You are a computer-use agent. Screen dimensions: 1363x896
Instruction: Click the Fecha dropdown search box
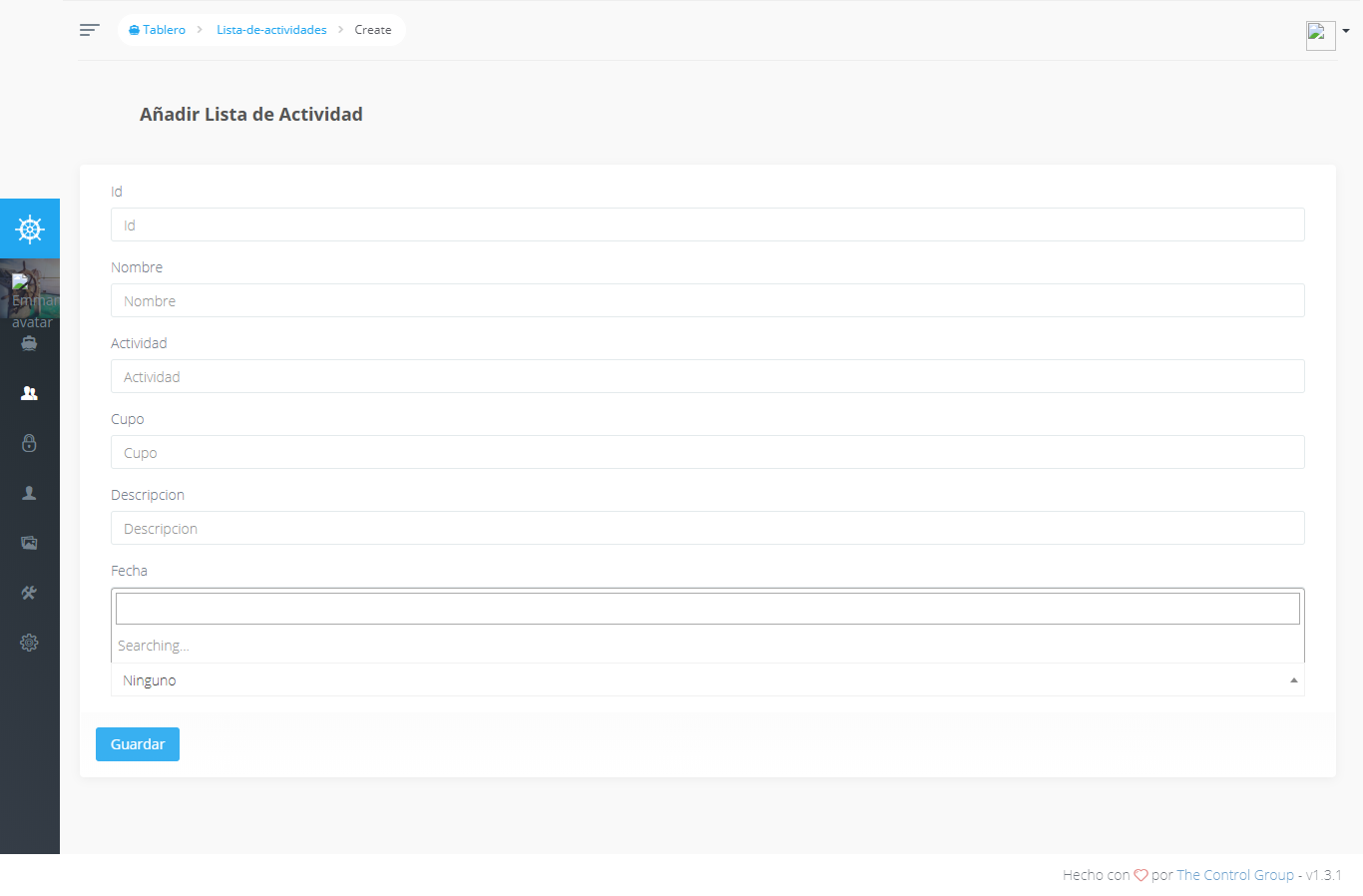pyautogui.click(x=707, y=609)
